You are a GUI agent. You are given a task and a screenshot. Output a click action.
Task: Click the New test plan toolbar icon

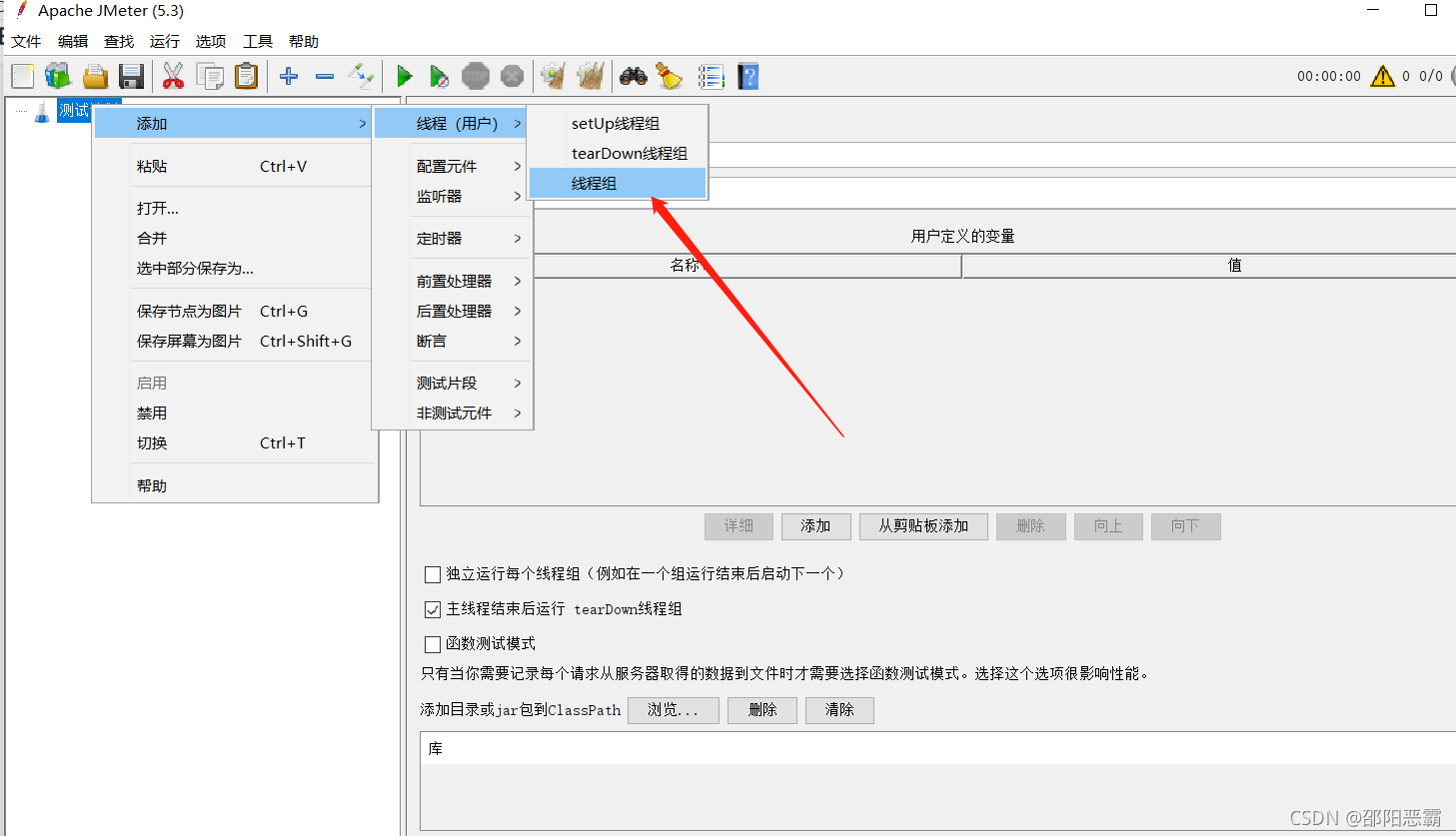[x=22, y=76]
